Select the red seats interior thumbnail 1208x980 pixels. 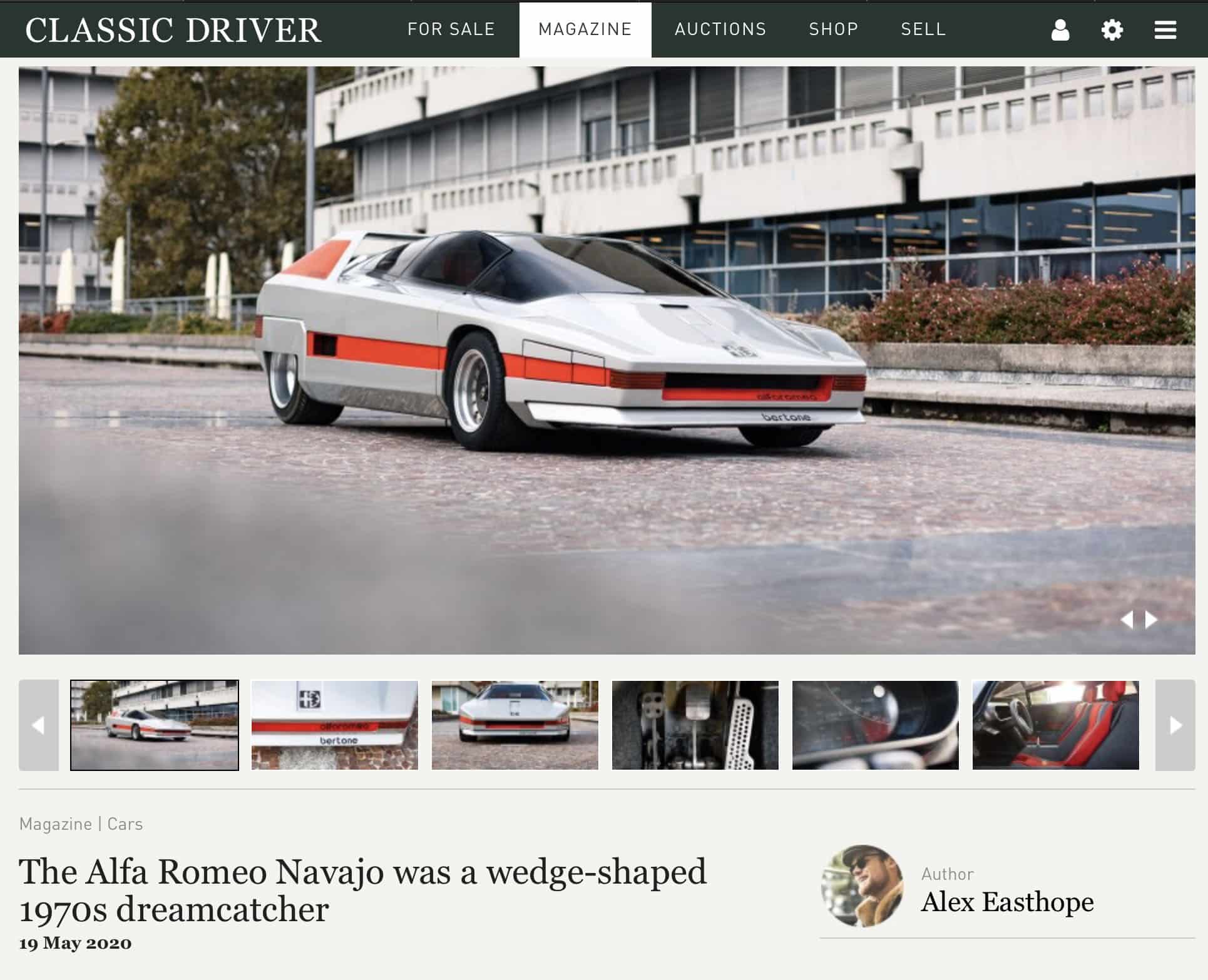click(1056, 725)
